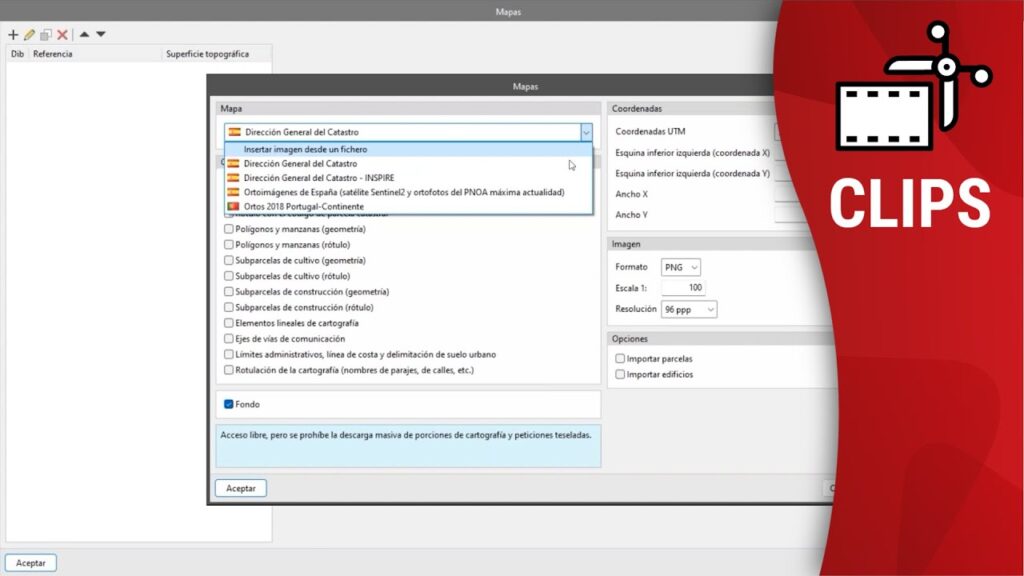
Task: Toggle the Fondo checkbox
Action: tap(229, 404)
